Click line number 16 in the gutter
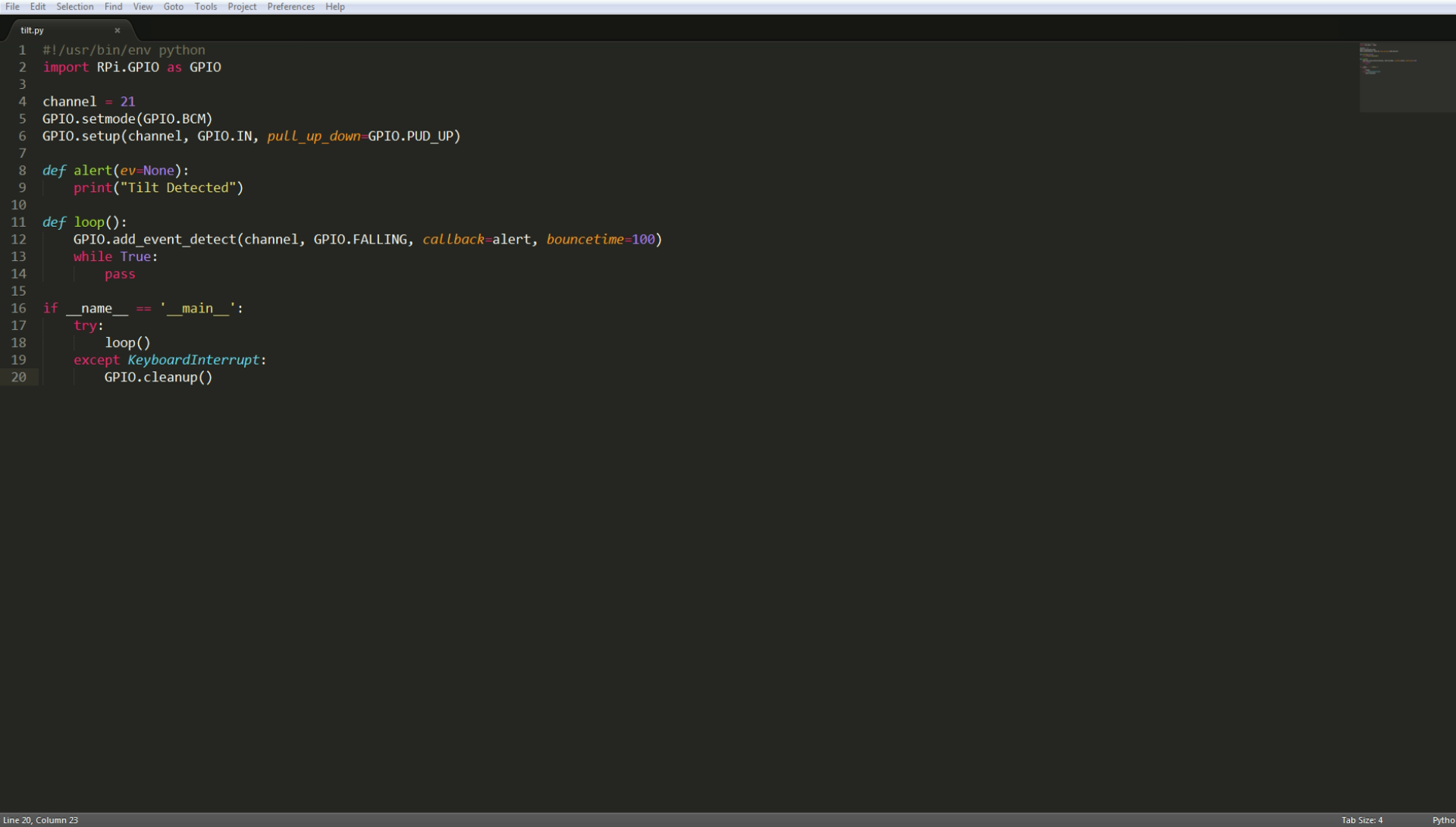This screenshot has width=1456, height=827. [18, 309]
